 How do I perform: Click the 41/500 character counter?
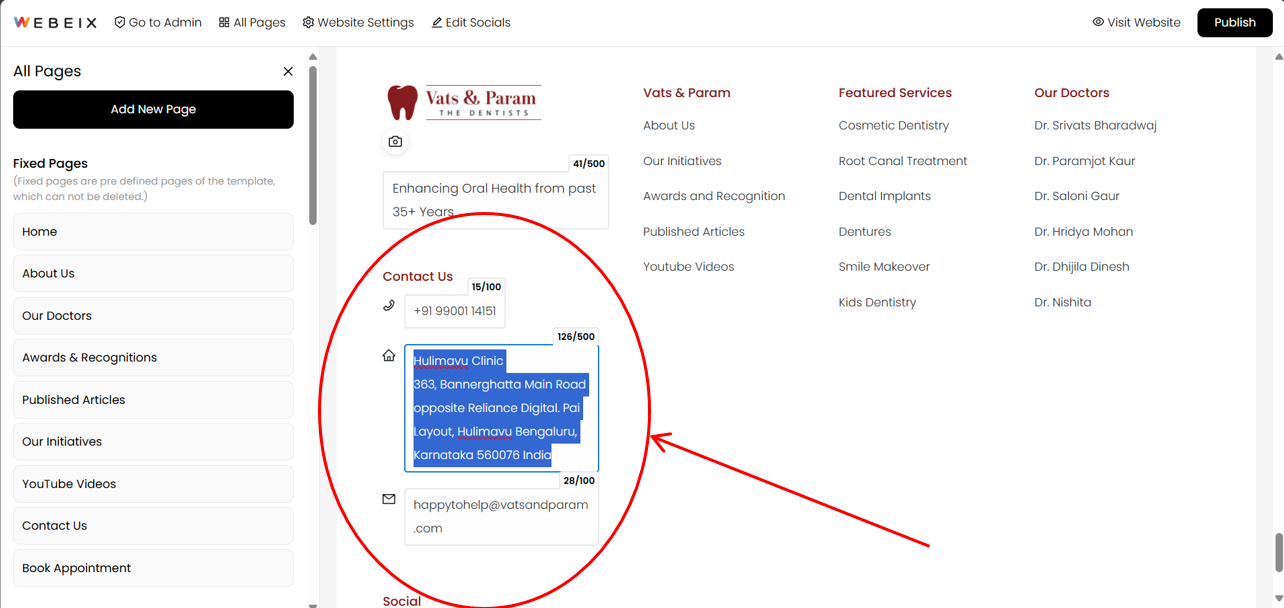589,163
